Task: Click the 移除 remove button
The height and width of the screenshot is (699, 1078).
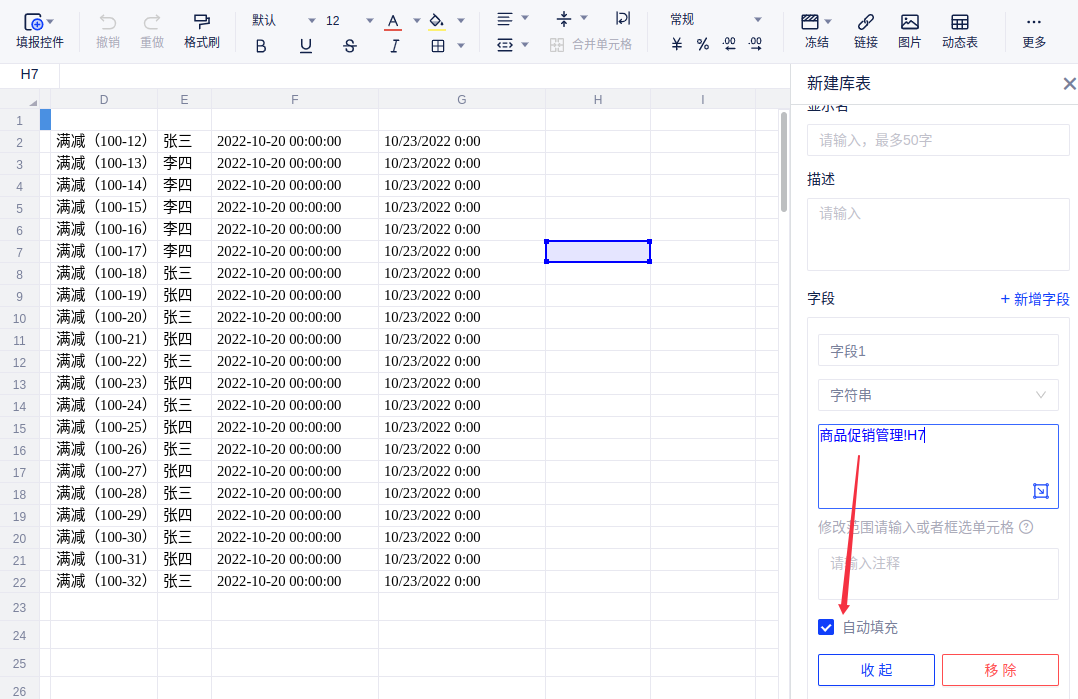Action: (1000, 670)
